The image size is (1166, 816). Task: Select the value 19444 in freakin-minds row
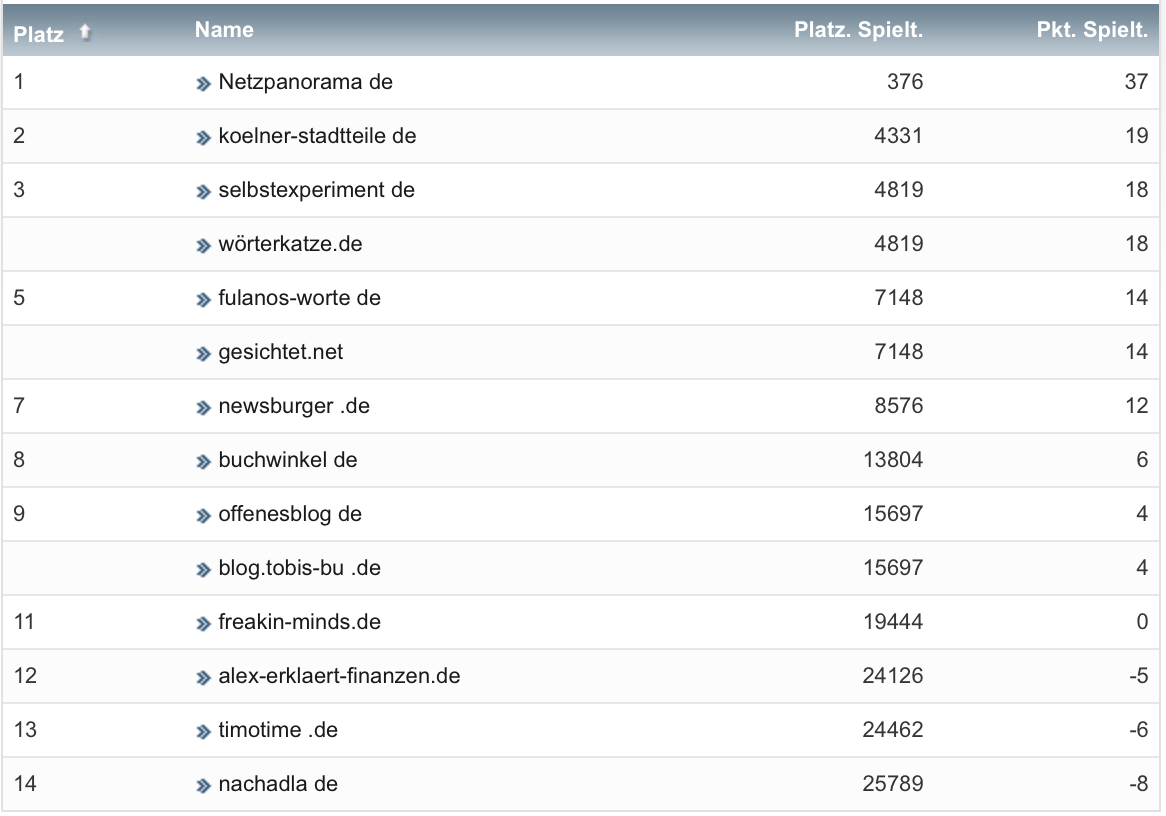coord(893,622)
